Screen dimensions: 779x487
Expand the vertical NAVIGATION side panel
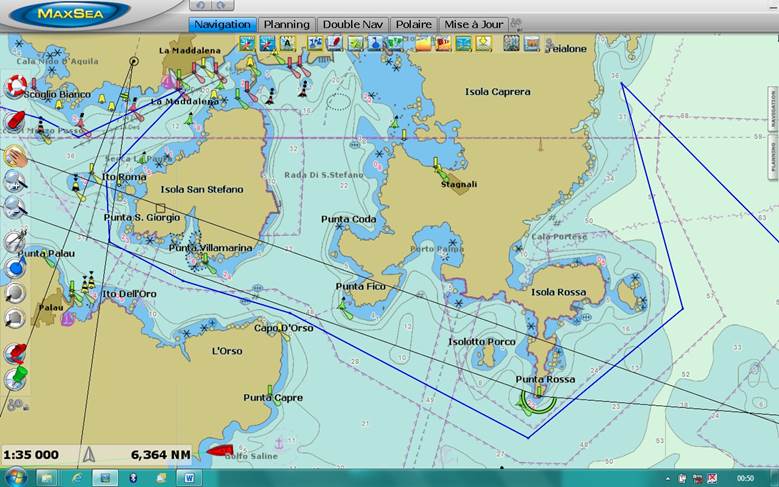[773, 110]
